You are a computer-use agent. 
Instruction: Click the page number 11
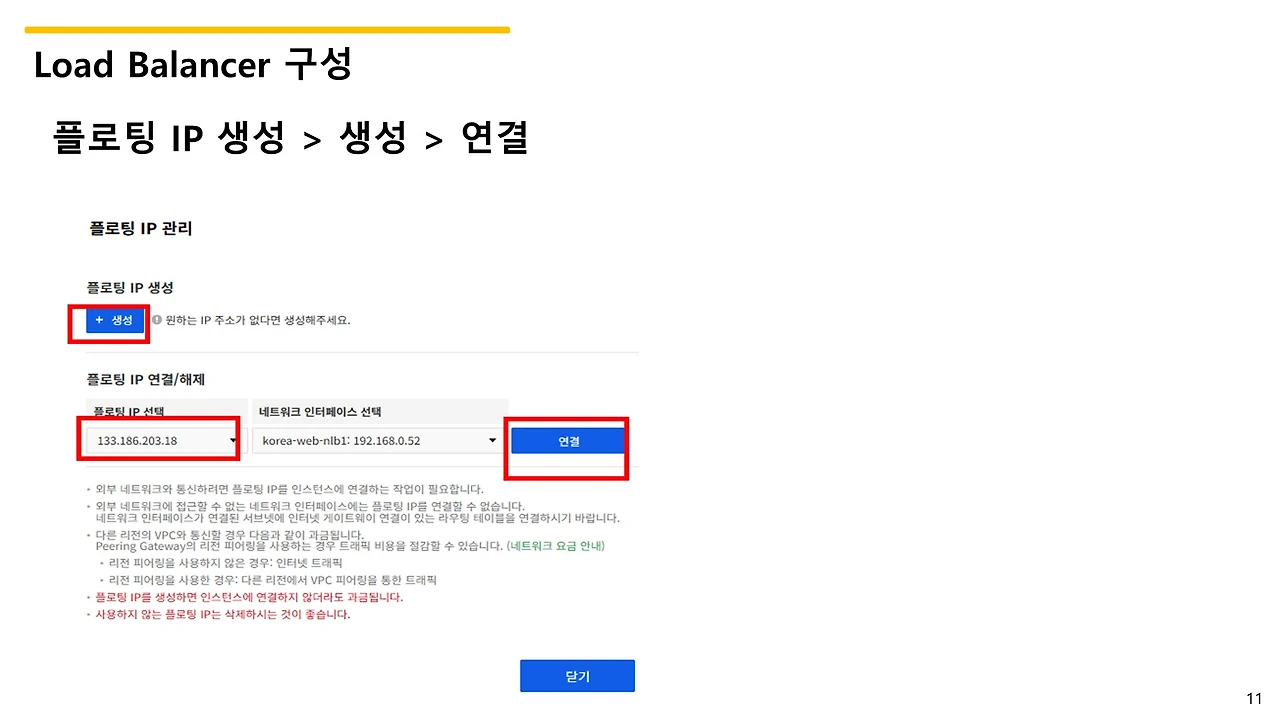coord(1255,697)
